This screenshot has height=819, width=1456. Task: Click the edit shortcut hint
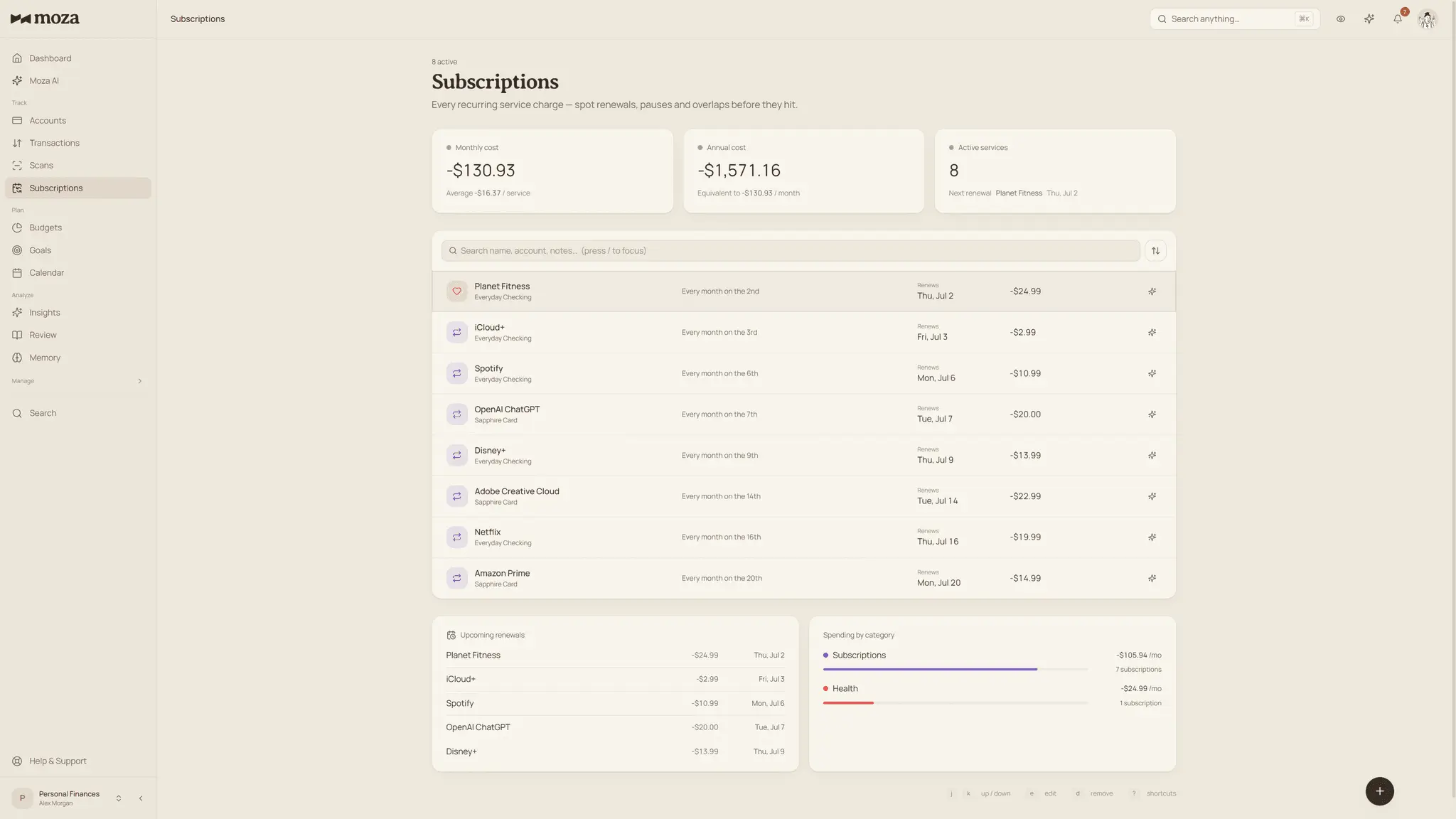[x=1042, y=793]
